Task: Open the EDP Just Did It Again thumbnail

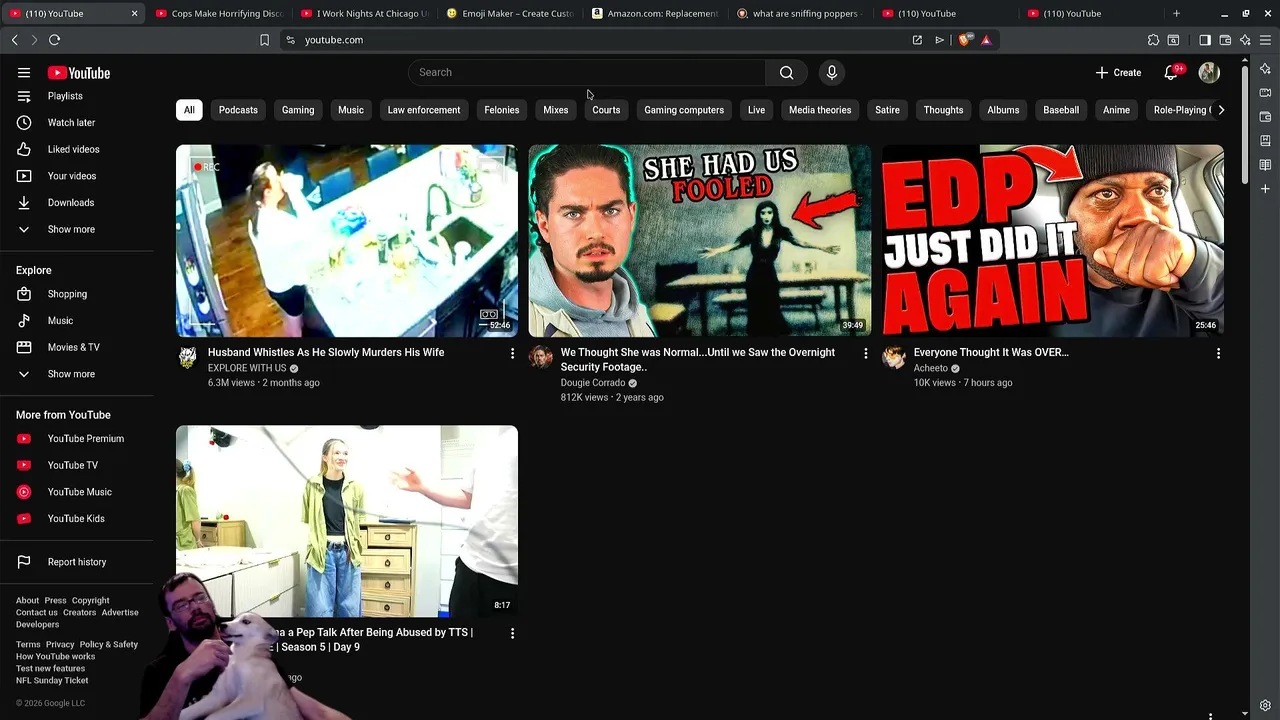Action: click(x=1052, y=241)
